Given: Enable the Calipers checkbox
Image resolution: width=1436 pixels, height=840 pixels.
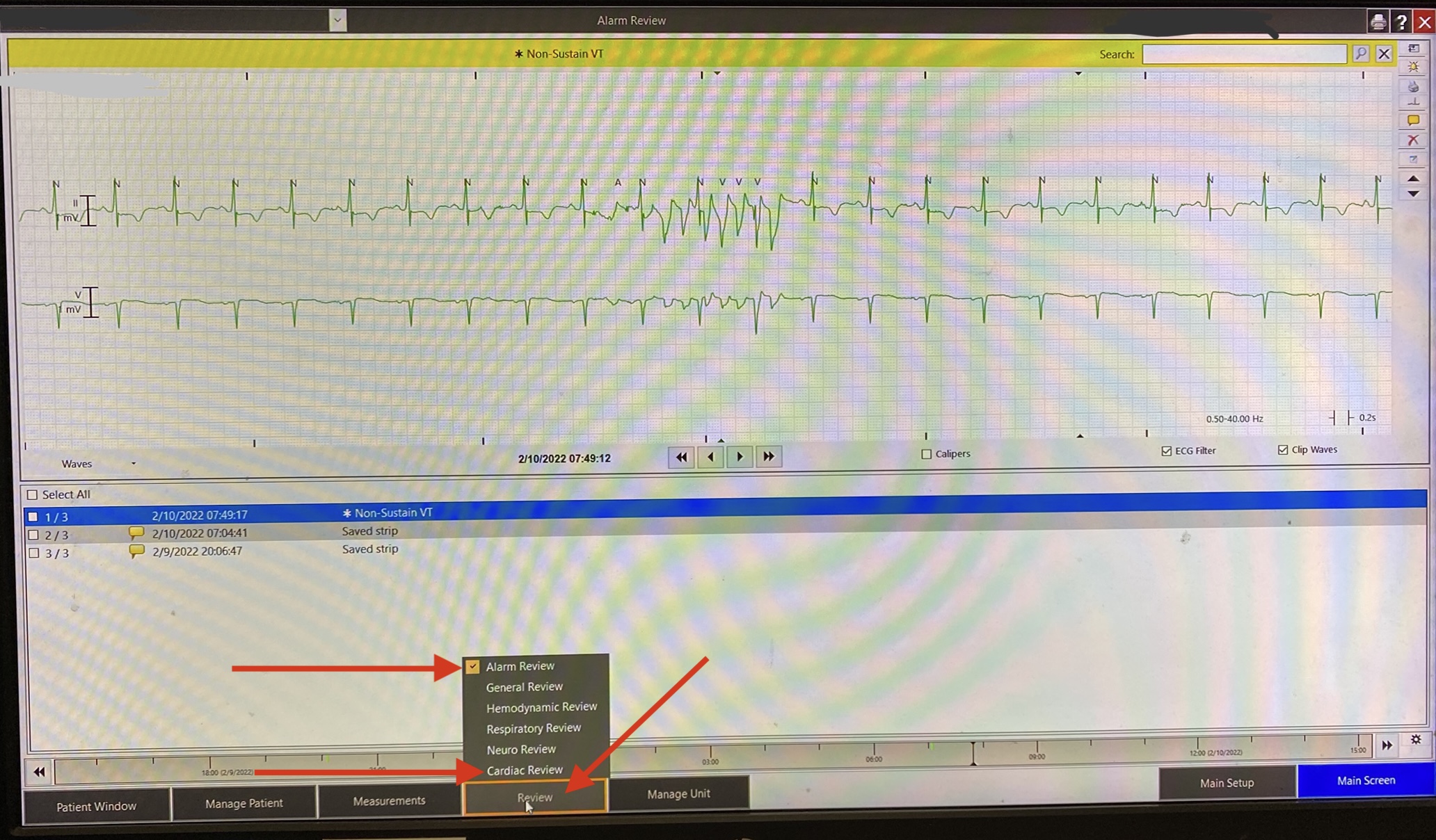Looking at the screenshot, I should (x=926, y=454).
